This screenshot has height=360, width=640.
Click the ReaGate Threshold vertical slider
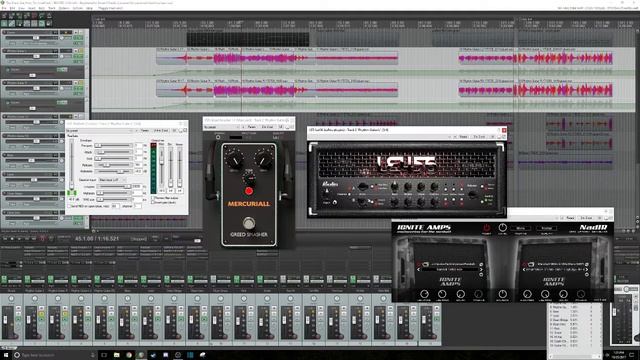pos(71,165)
